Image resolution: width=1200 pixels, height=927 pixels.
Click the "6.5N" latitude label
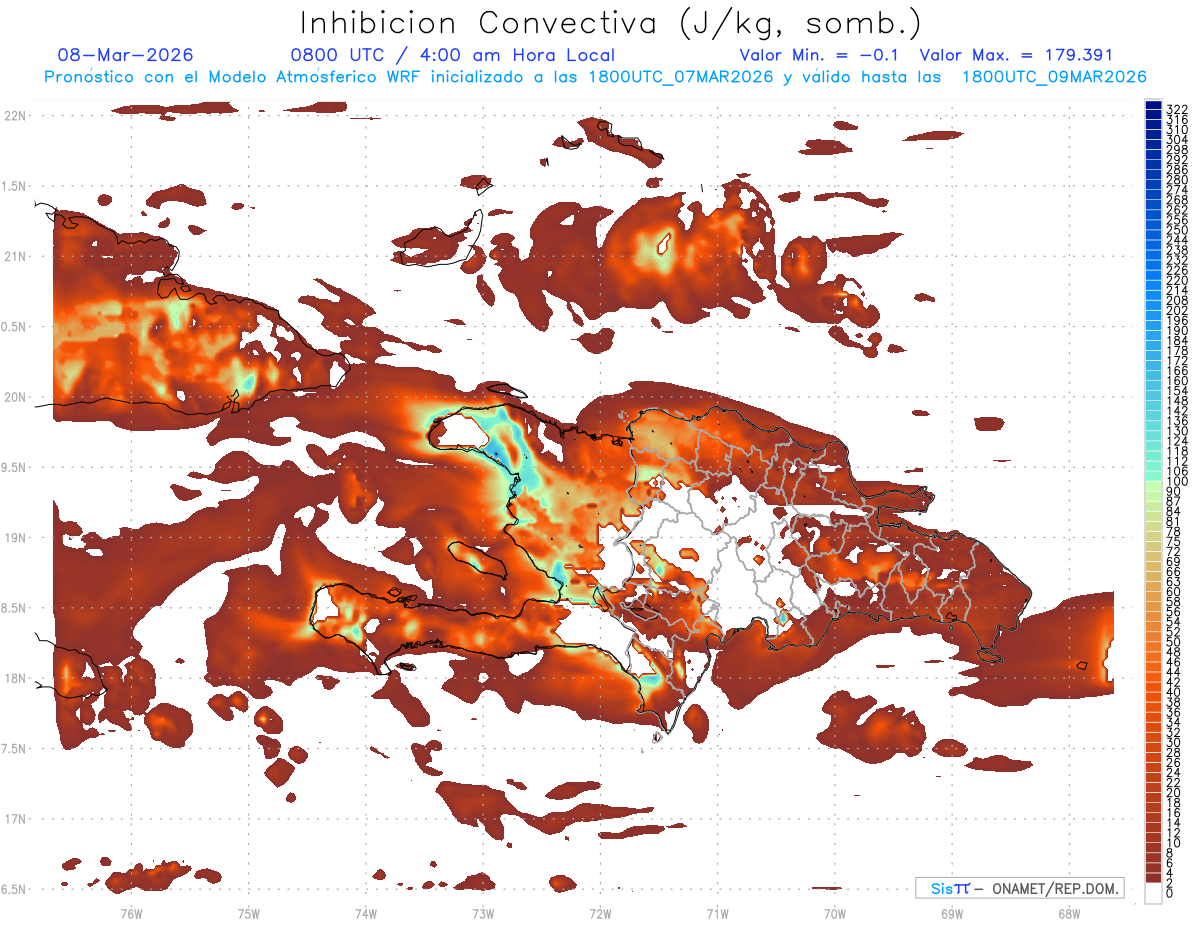[x=14, y=889]
